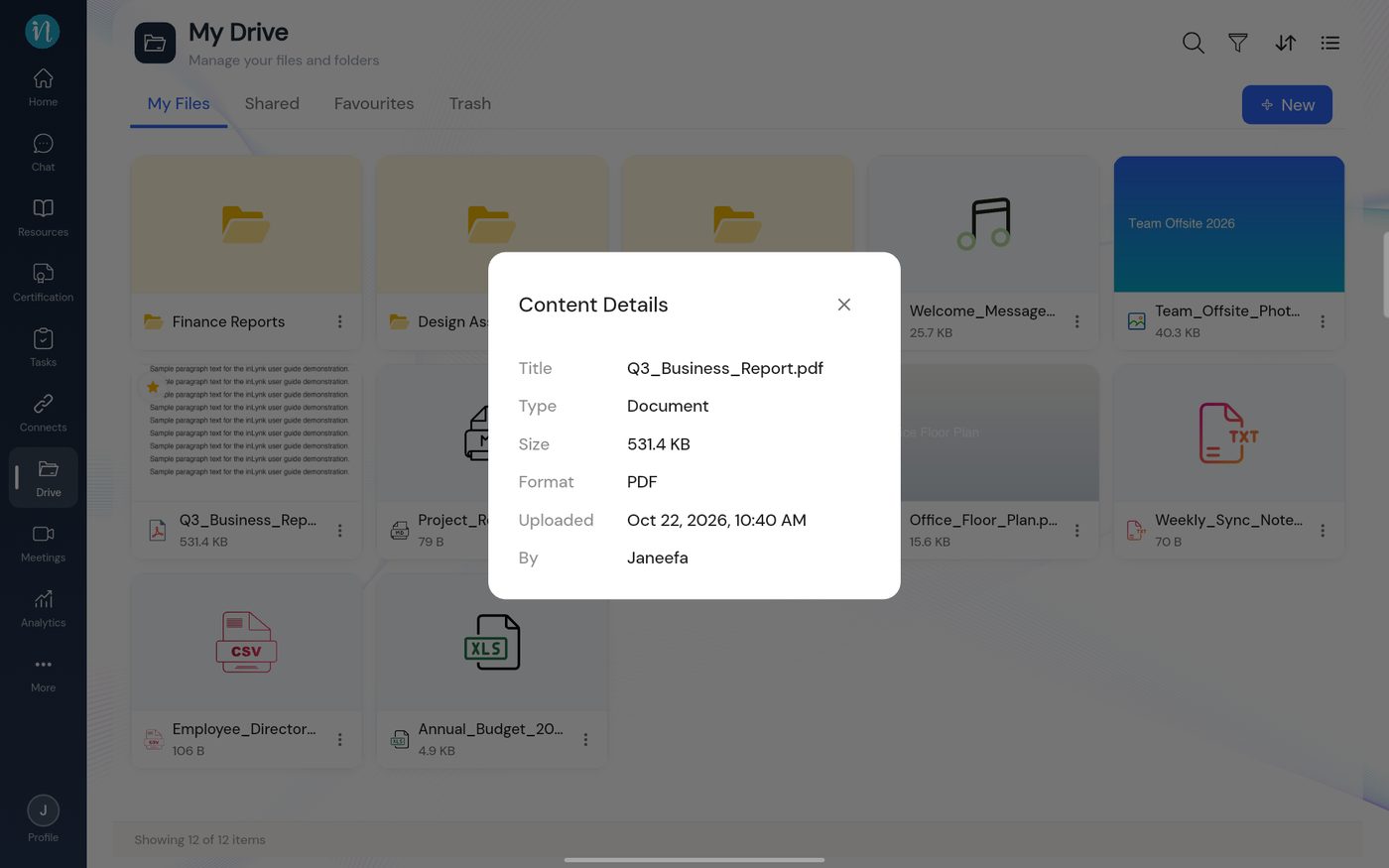Open options menu for Employee_Director file
Screen dimensions: 1389x868
(x=339, y=740)
